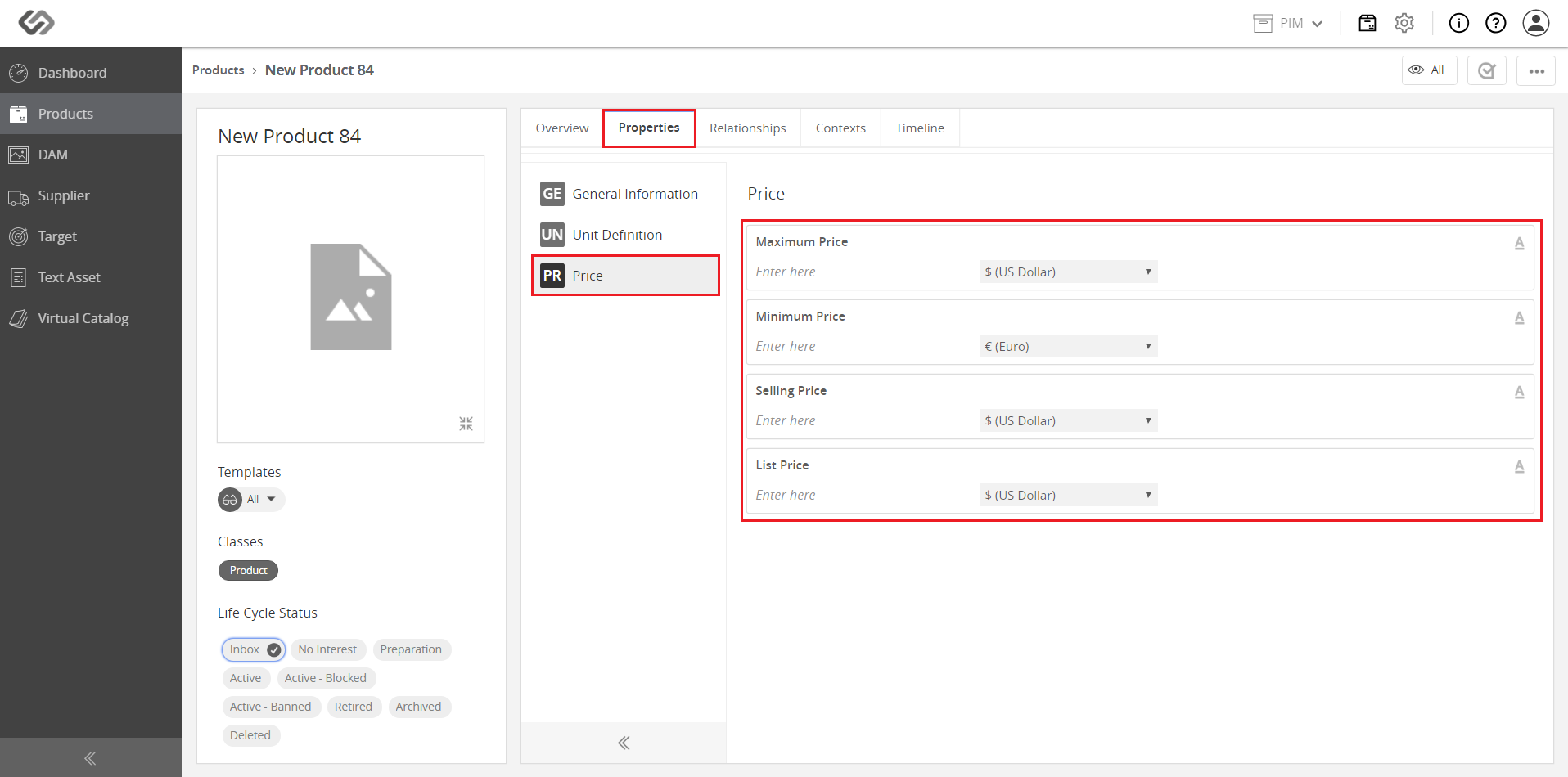Select the Inbox life cycle status
Screen dimensions: 1568x777
point(253,649)
